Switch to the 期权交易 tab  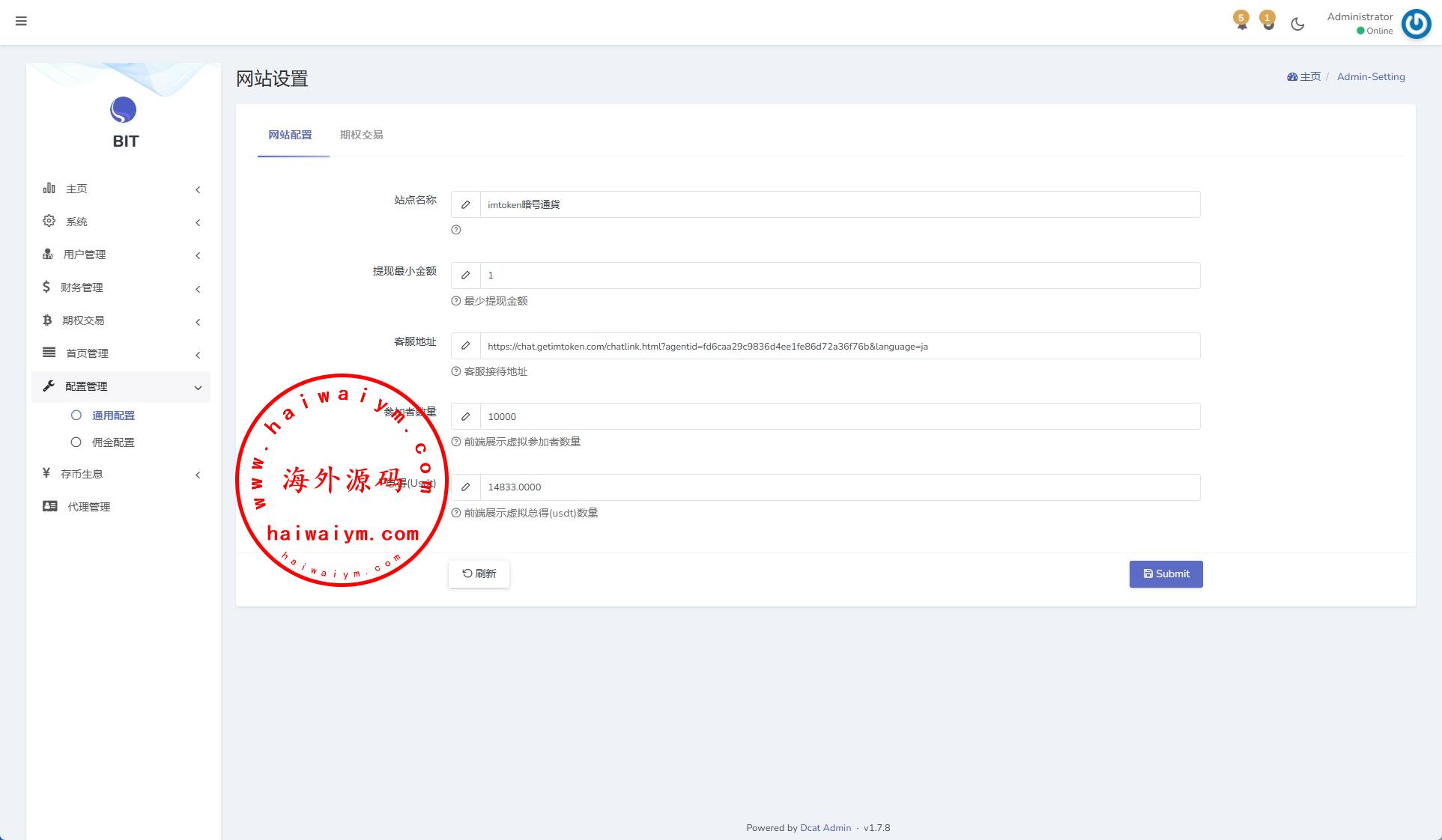coord(361,135)
